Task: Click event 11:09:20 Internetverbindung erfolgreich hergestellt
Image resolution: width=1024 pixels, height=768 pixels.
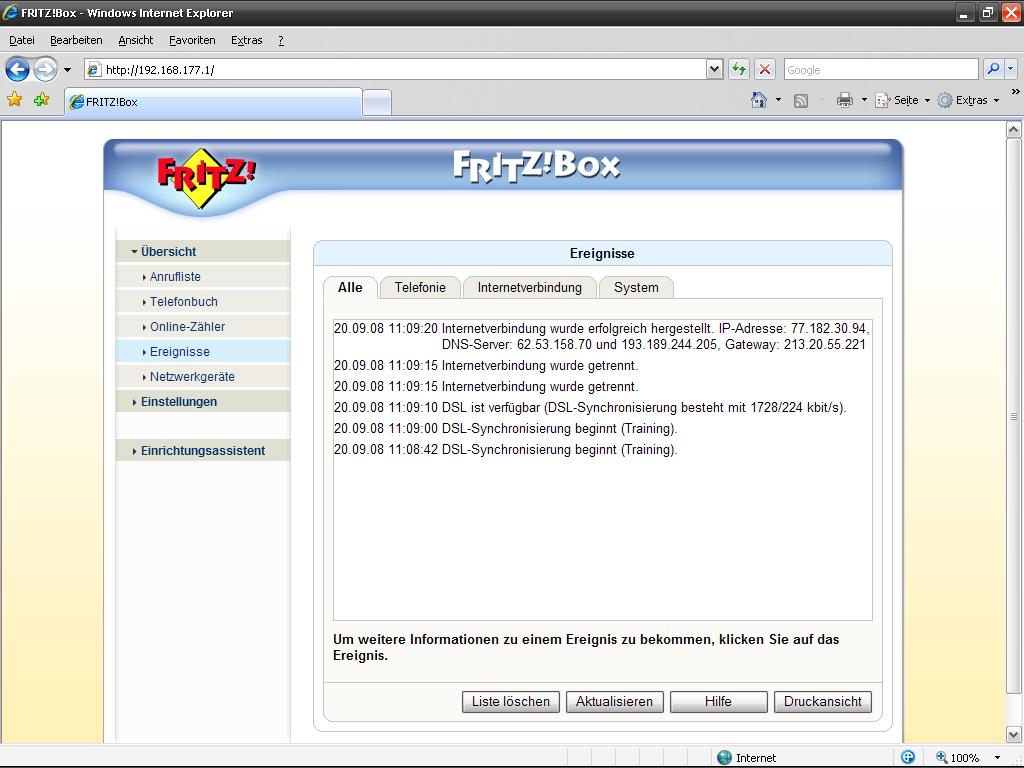Action: click(x=601, y=336)
